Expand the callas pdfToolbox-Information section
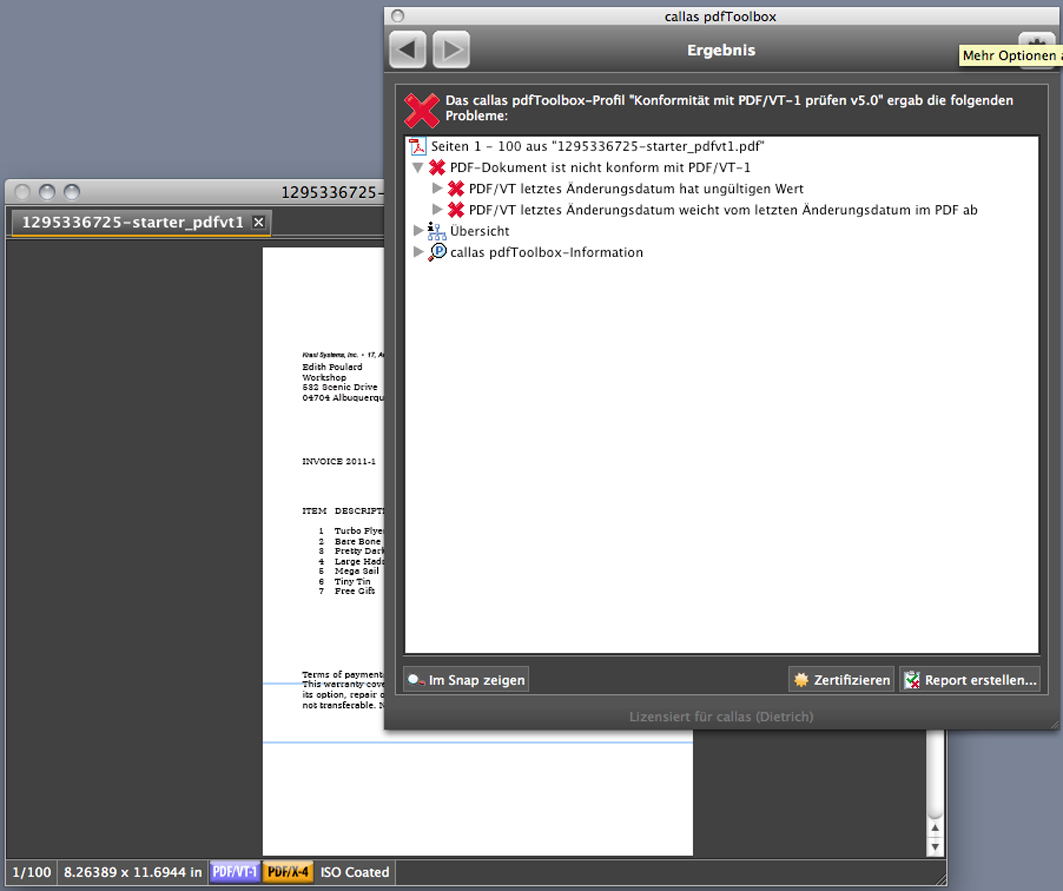This screenshot has width=1063, height=891. [418, 252]
